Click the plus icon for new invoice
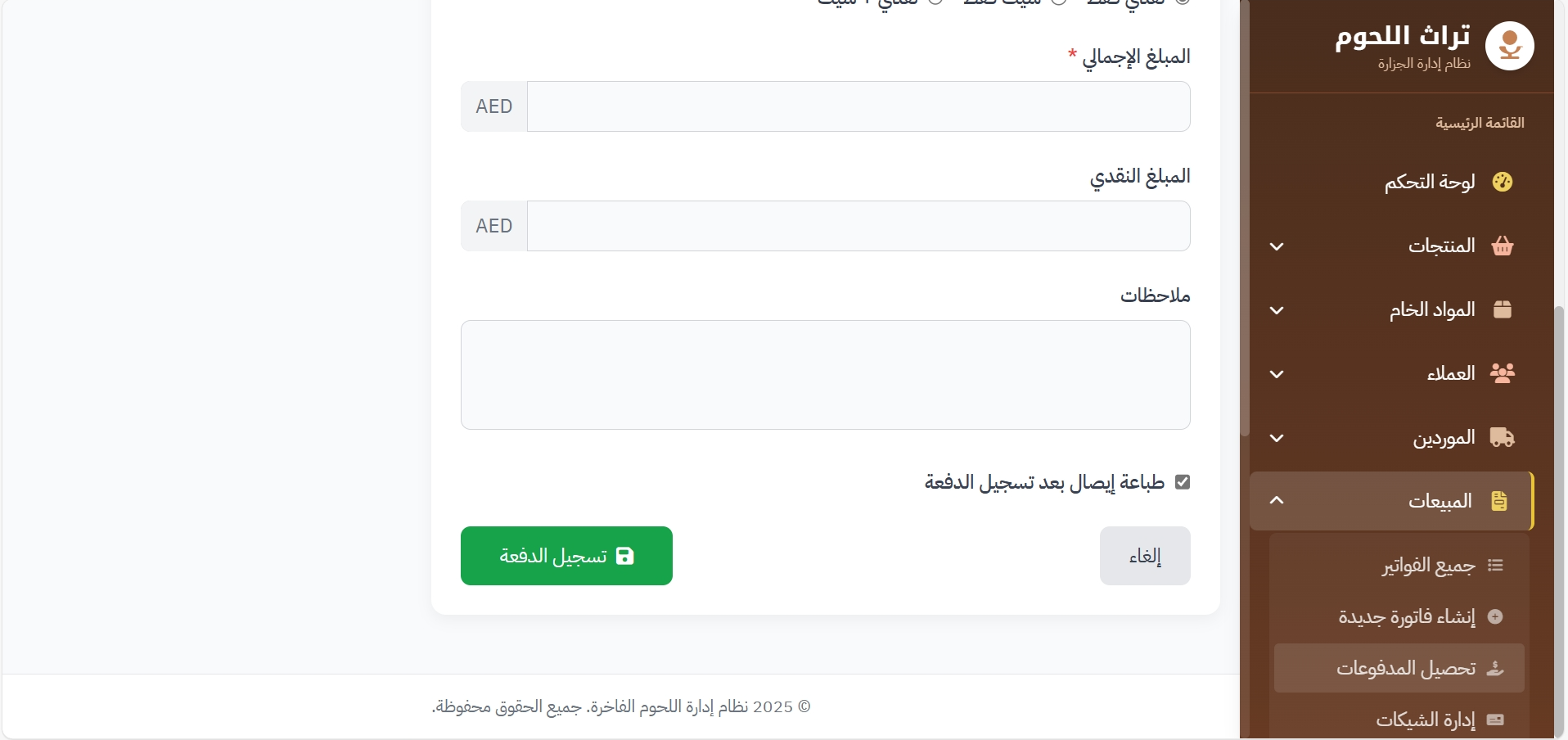 click(1495, 616)
